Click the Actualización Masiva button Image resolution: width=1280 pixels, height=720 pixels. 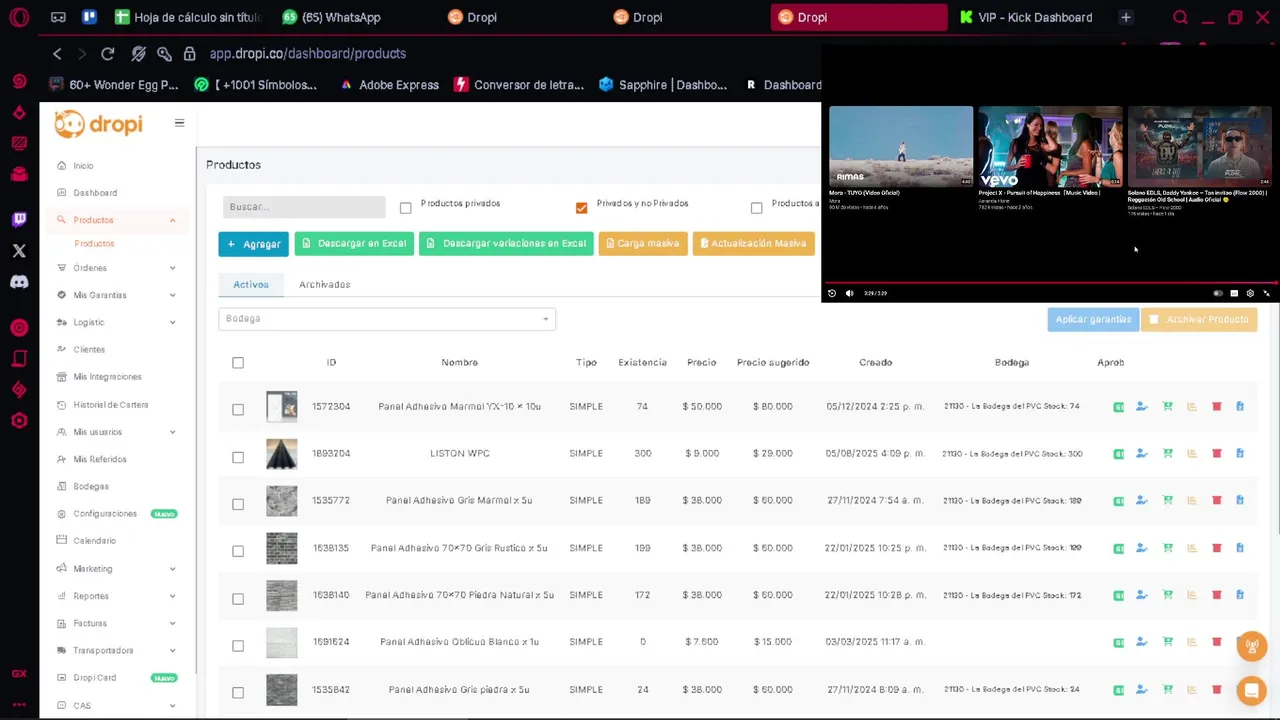click(x=754, y=244)
